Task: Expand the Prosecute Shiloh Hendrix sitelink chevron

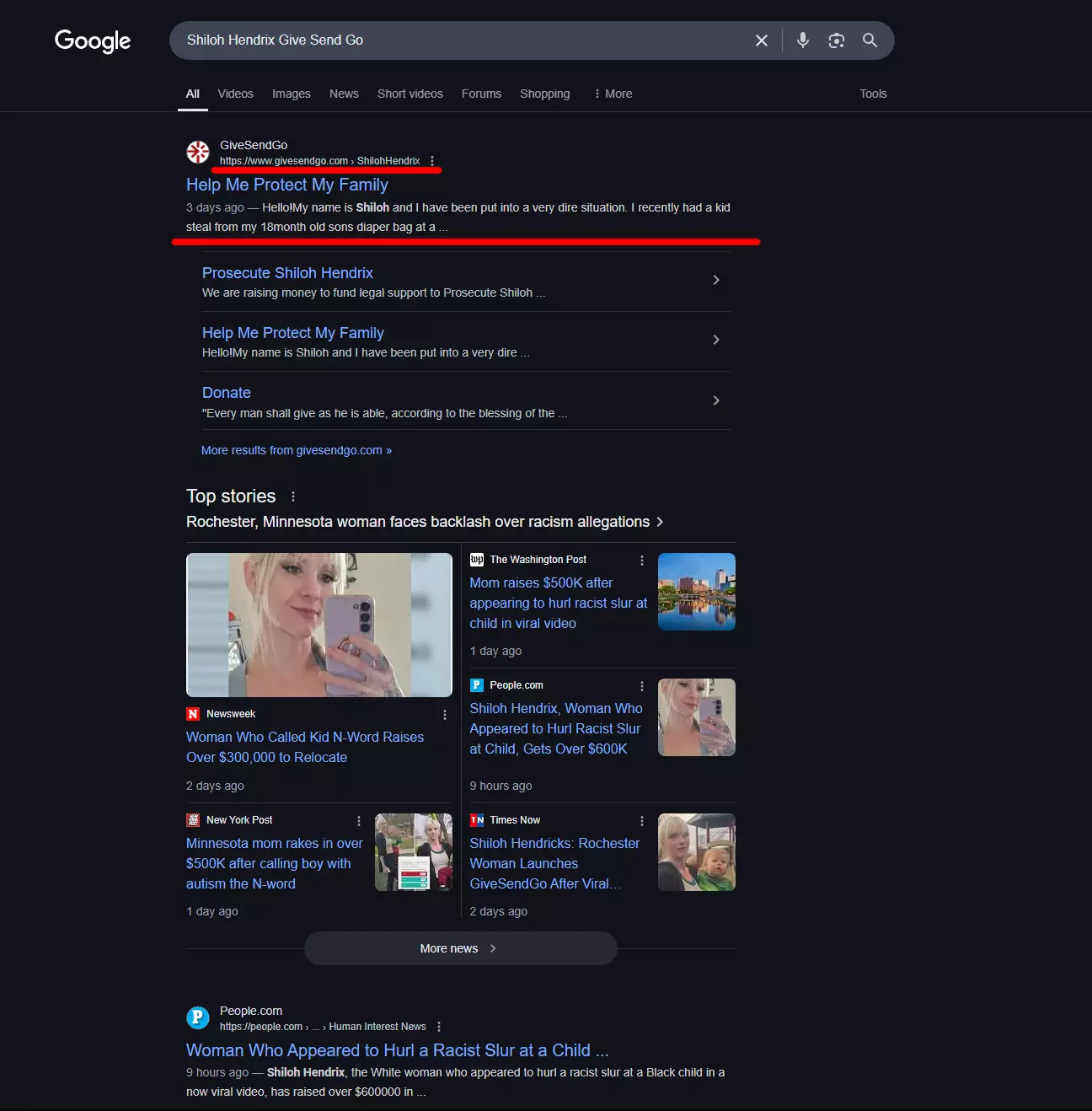Action: (716, 280)
